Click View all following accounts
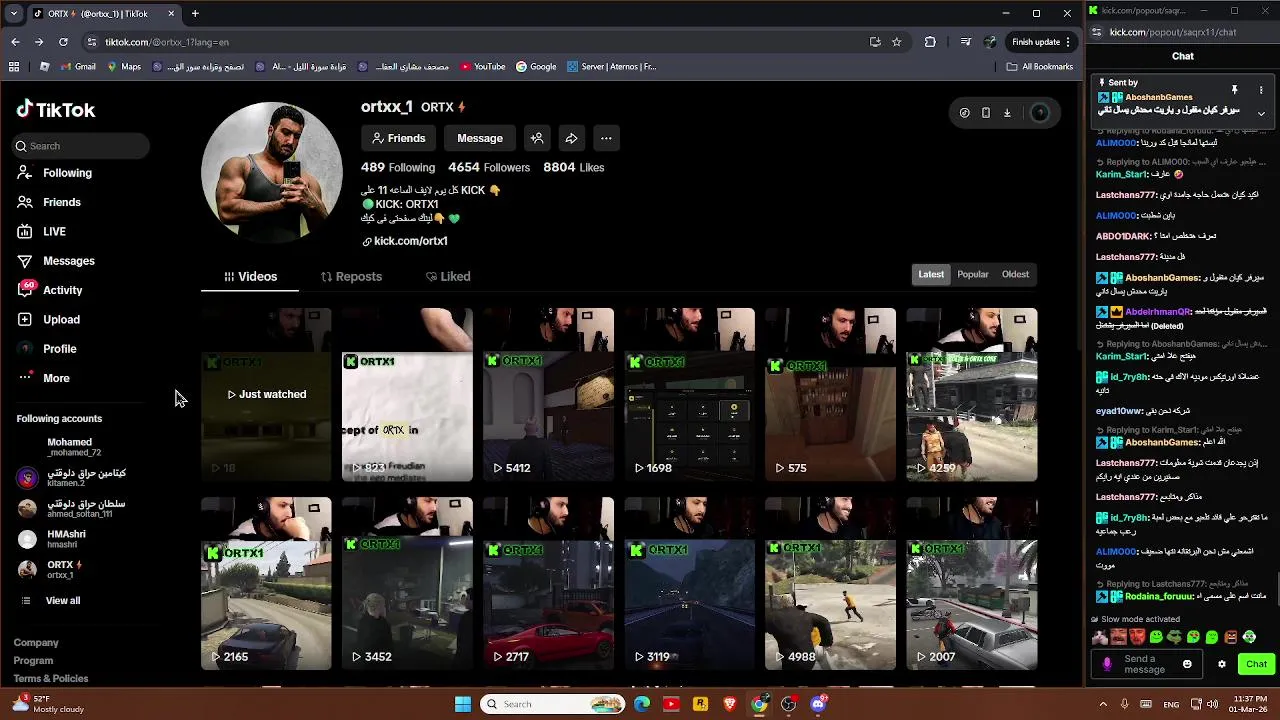Viewport: 1280px width, 720px height. click(50, 600)
